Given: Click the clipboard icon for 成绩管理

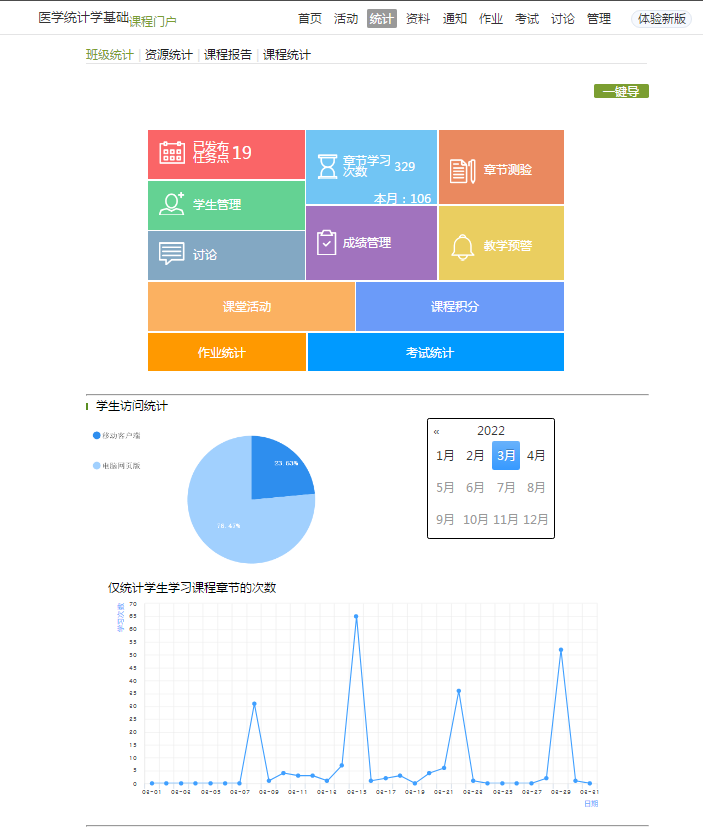Looking at the screenshot, I should coord(327,242).
